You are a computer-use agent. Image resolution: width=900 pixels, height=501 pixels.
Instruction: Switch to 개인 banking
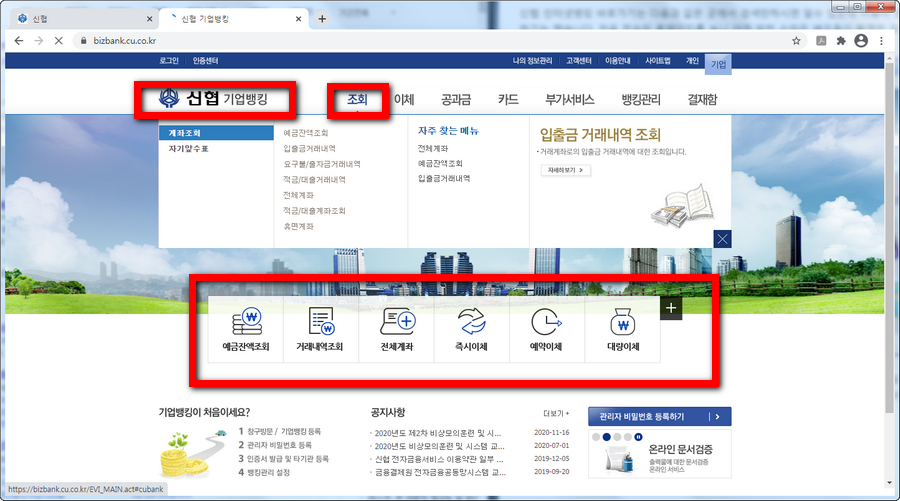click(x=692, y=60)
